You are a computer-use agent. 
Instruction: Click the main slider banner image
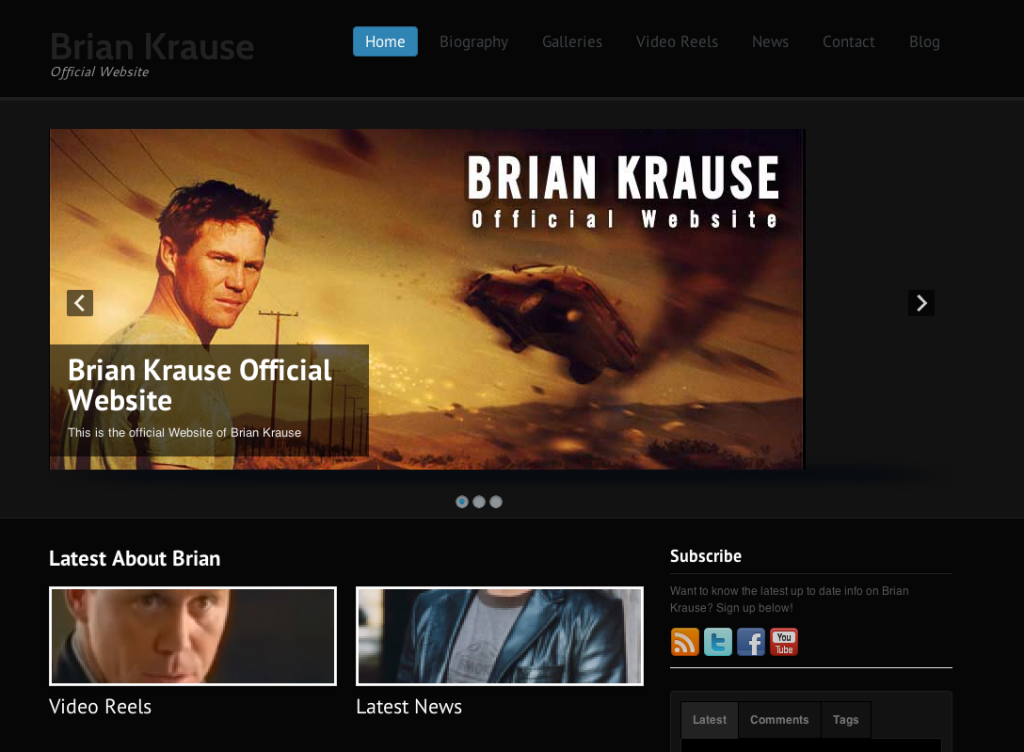(426, 299)
